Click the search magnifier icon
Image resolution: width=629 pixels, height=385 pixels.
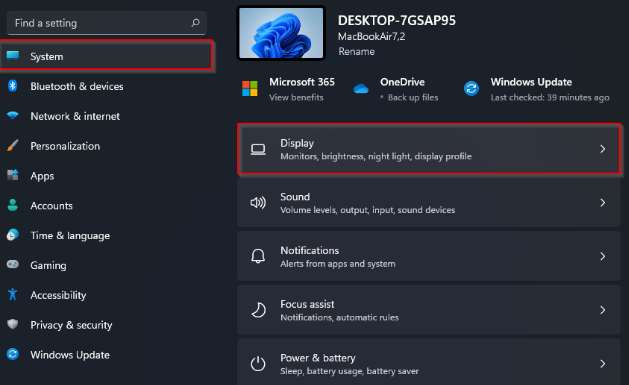tap(195, 23)
